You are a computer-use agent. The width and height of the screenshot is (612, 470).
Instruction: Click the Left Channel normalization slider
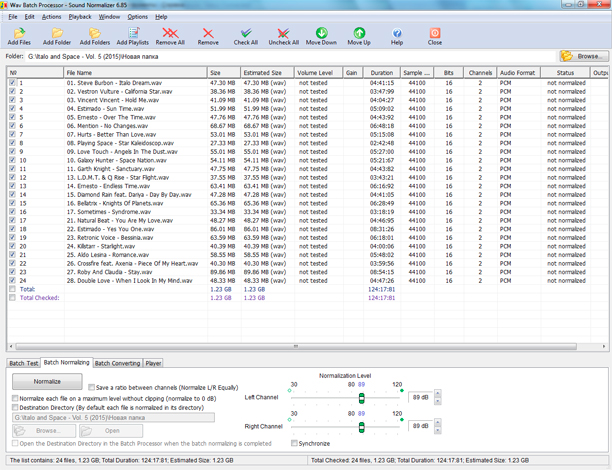click(x=359, y=398)
